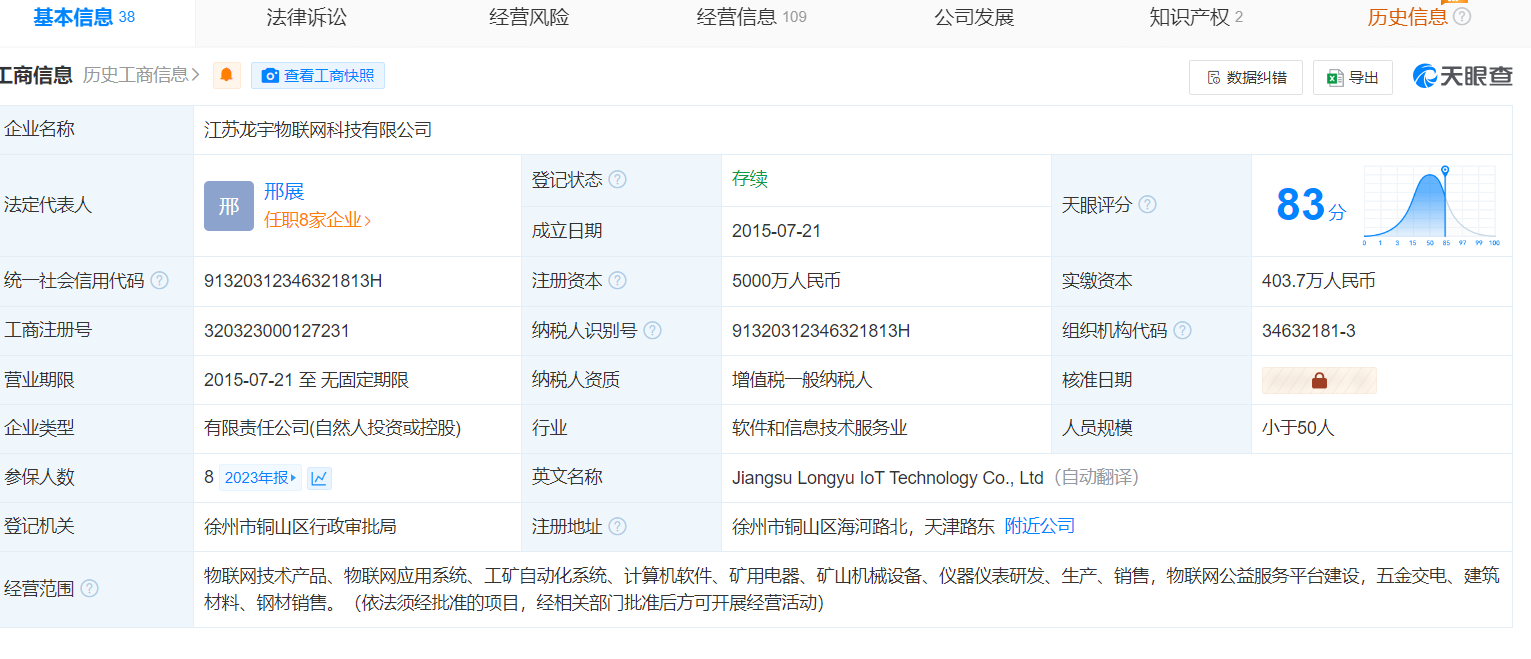
Task: Click help icon next to 注册资本
Action: 618,281
